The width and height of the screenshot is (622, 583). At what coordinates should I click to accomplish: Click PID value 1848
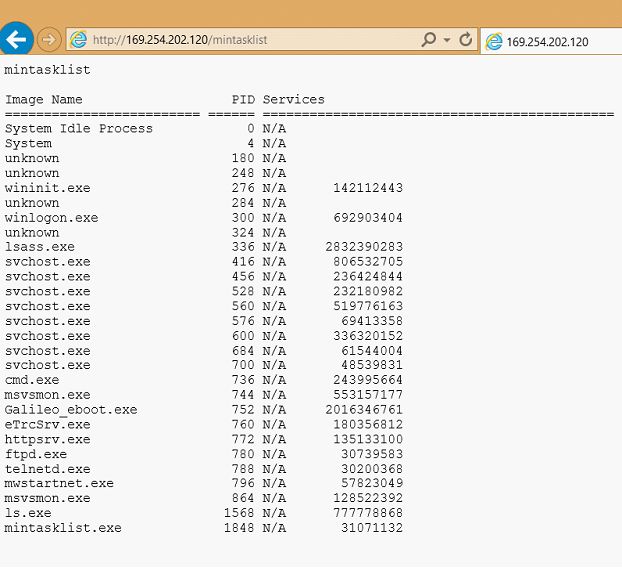[239, 528]
